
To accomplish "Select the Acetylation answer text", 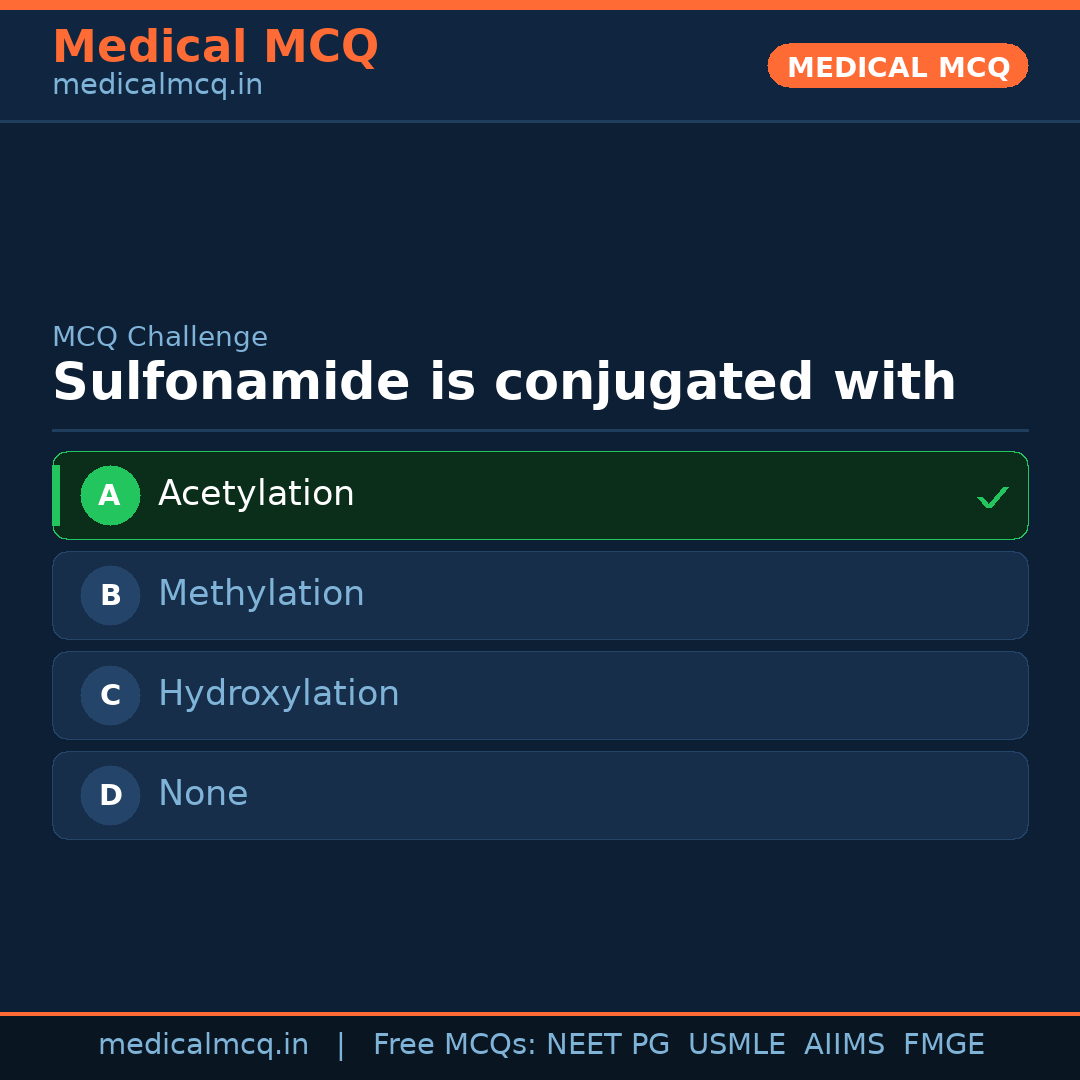I will tap(256, 494).
